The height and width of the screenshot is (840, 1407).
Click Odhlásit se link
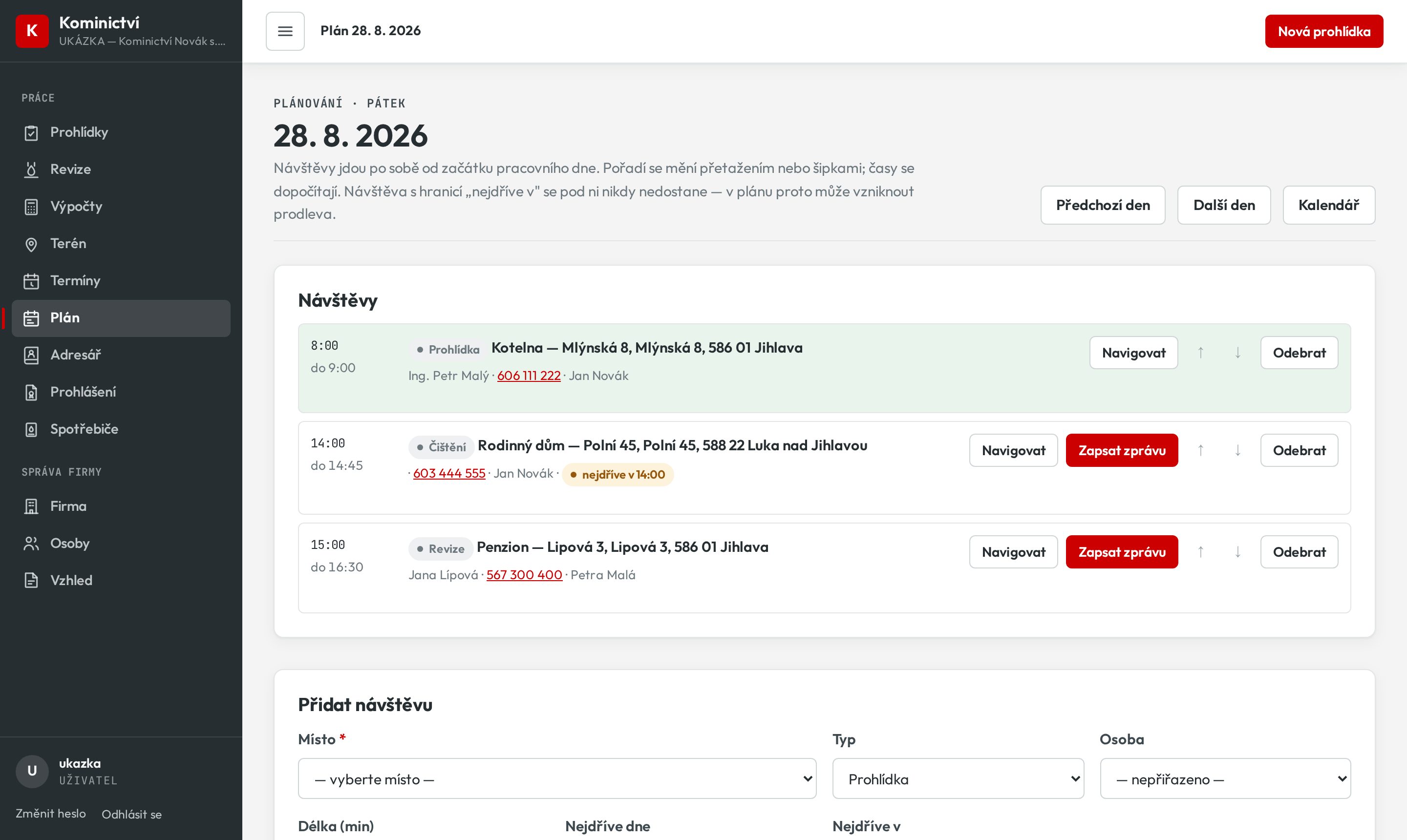131,815
